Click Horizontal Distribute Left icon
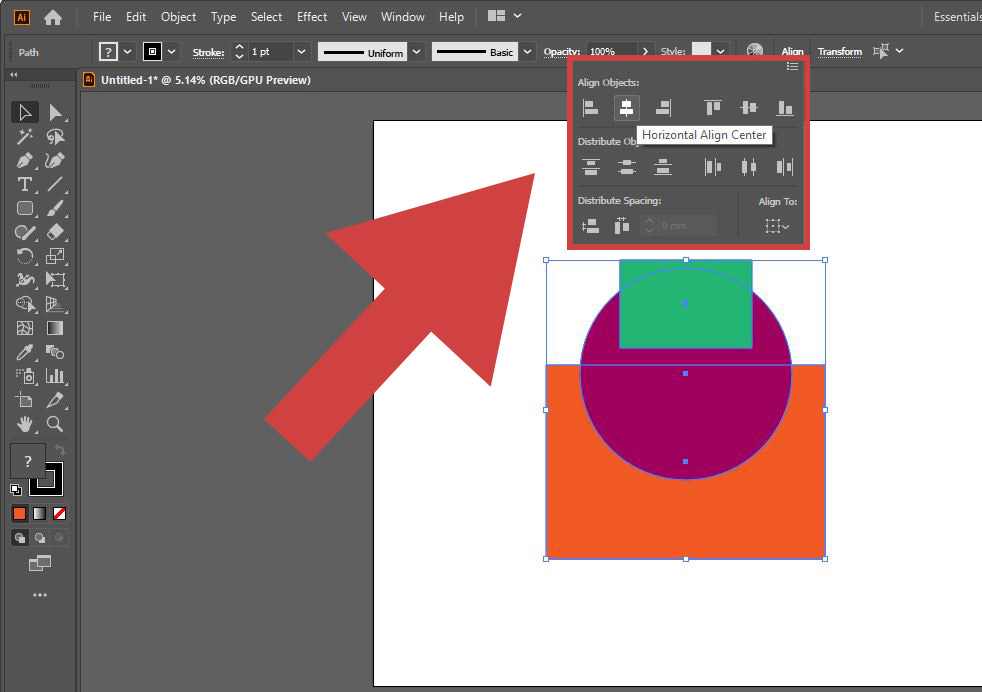Viewport: 982px width, 692px height. tap(713, 167)
